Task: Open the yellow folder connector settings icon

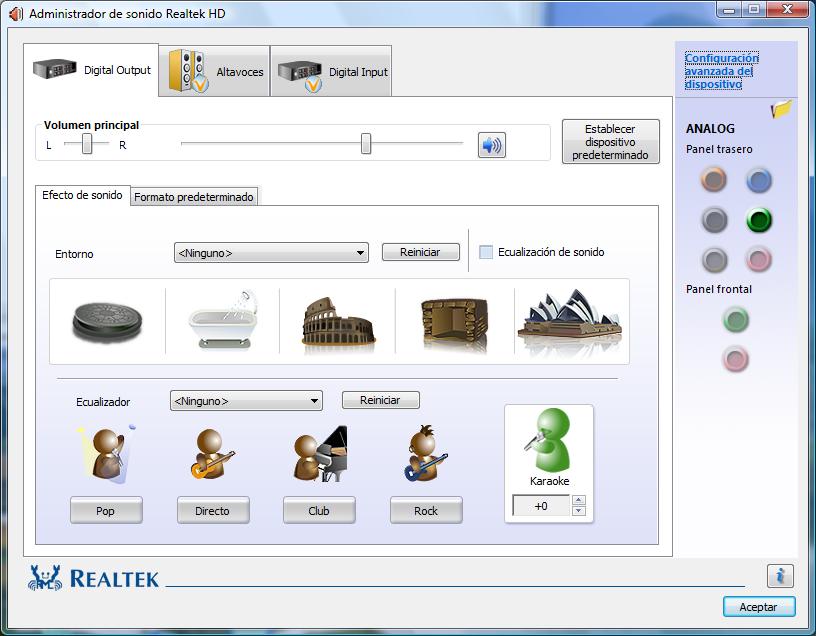Action: pos(781,109)
